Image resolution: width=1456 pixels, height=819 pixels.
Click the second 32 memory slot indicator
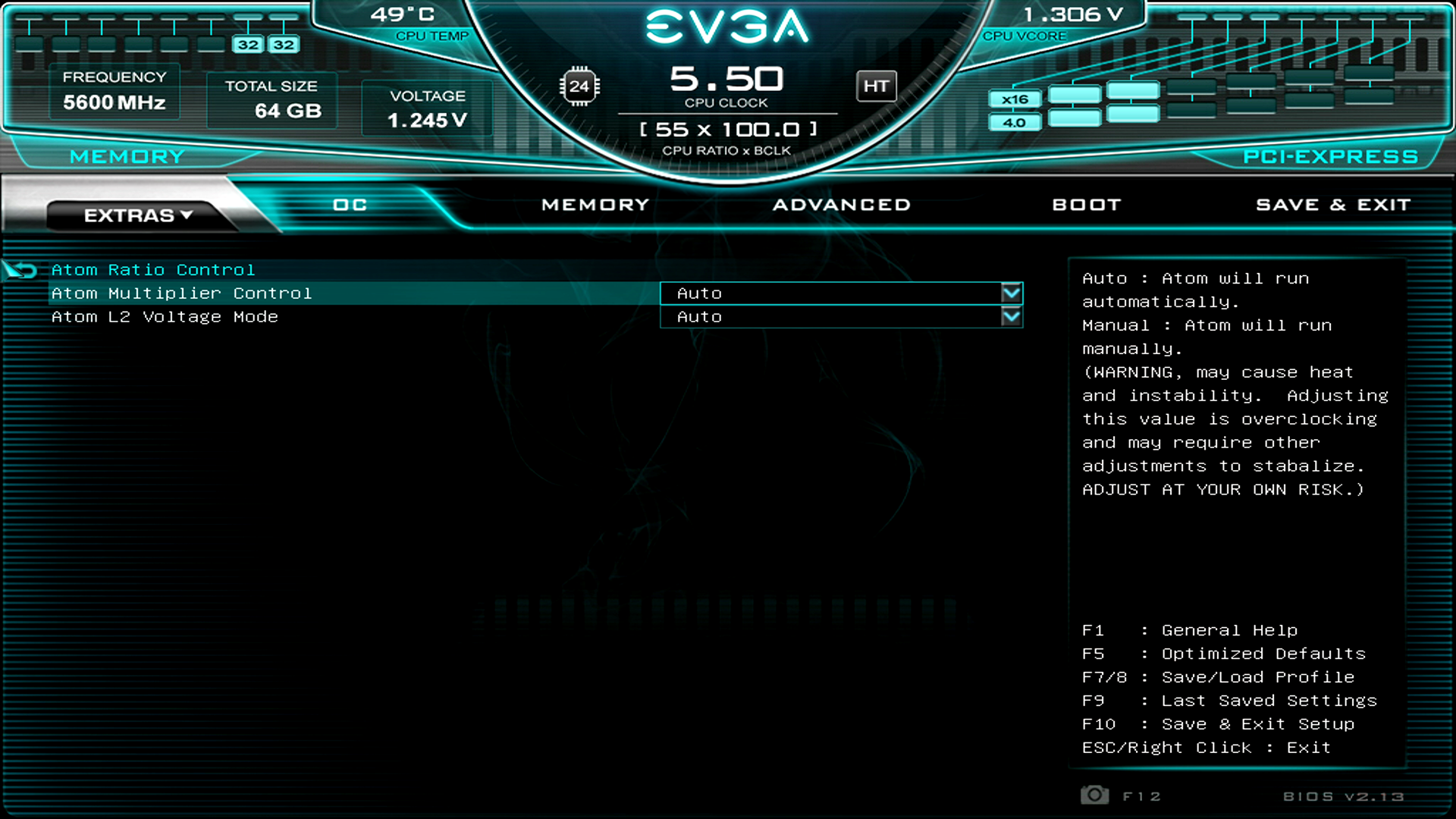pos(284,45)
